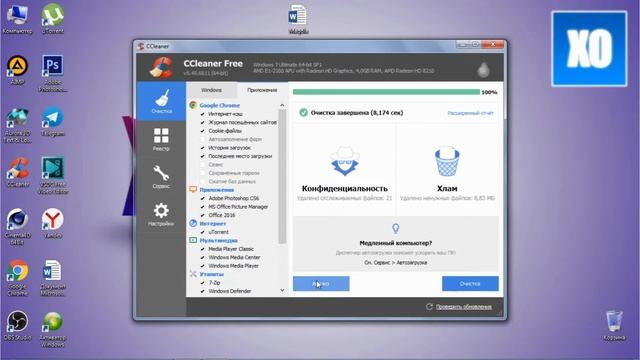The height and width of the screenshot is (360, 640).
Task: Toggle Windows Media Center checkbox
Action: 202,258
